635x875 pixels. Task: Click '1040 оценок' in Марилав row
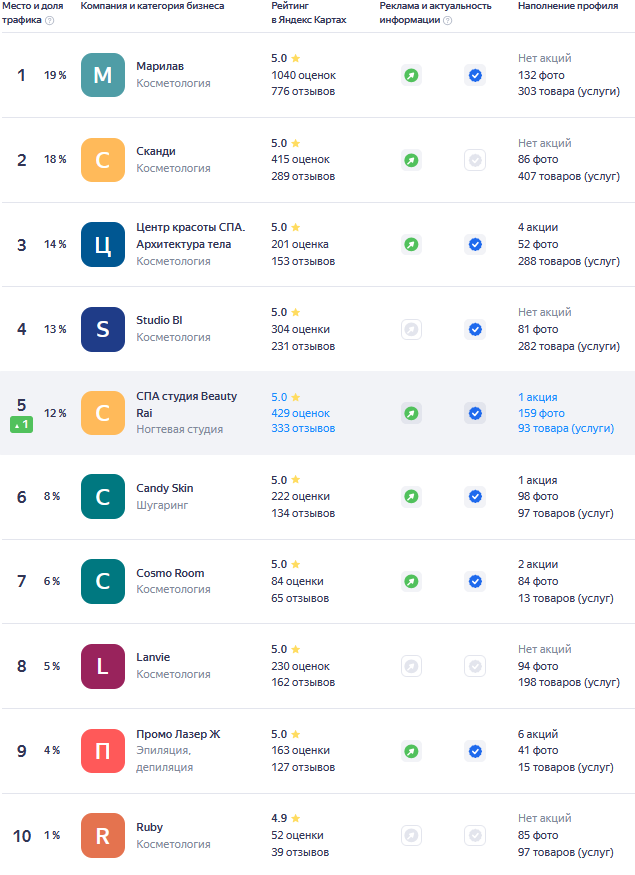click(x=304, y=75)
